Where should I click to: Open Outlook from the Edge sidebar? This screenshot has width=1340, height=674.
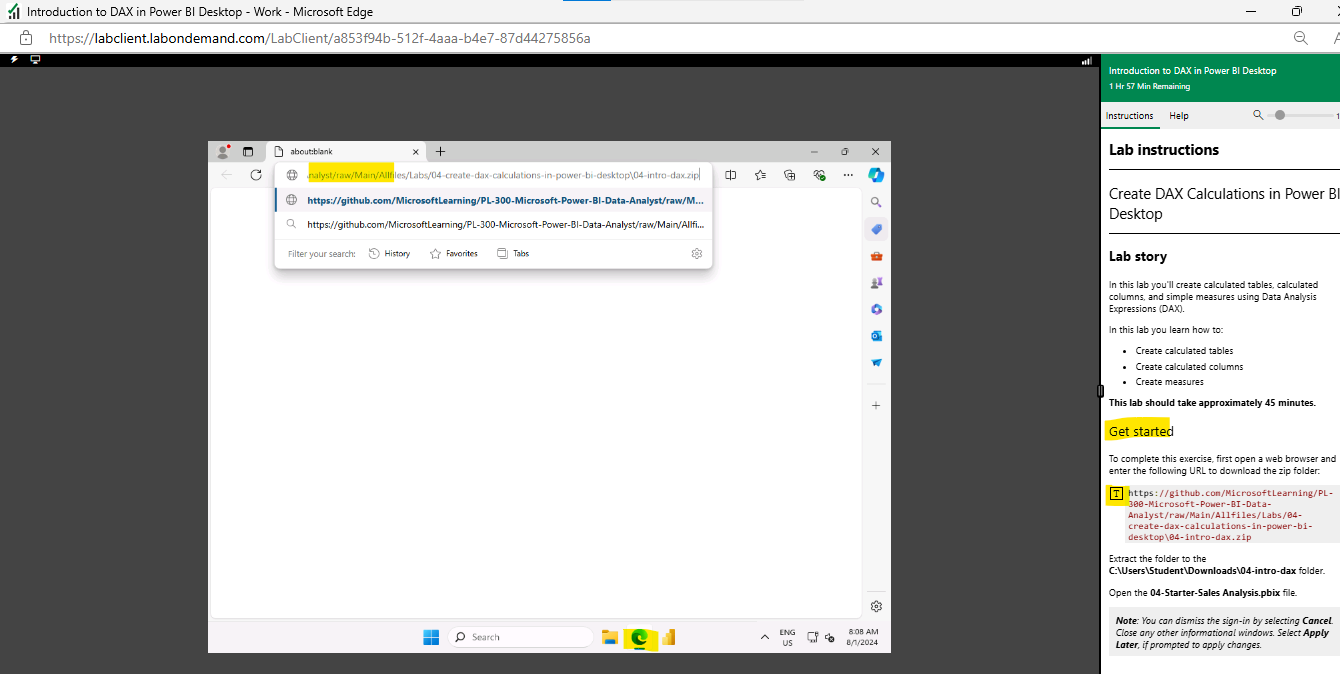click(x=876, y=336)
